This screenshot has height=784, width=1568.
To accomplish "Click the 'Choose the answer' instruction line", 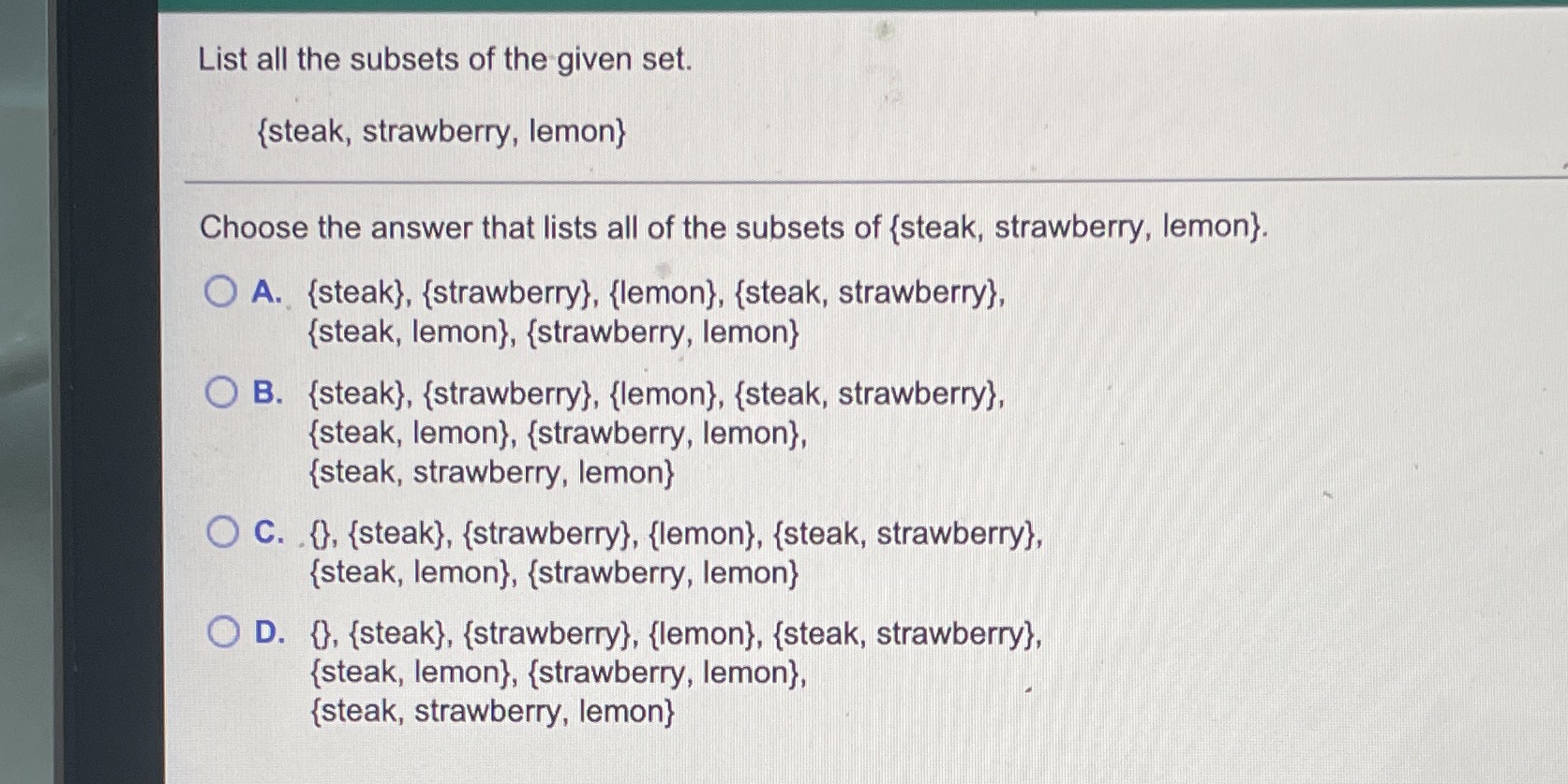I will [x=734, y=228].
